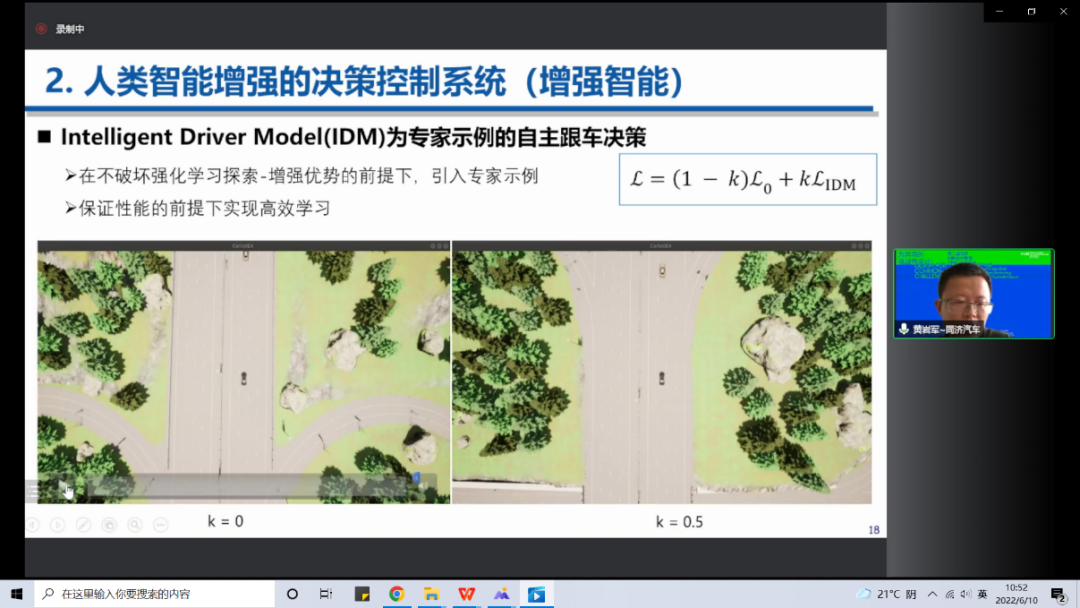Click the red recording indicator icon
The width and height of the screenshot is (1080, 608).
[x=41, y=29]
